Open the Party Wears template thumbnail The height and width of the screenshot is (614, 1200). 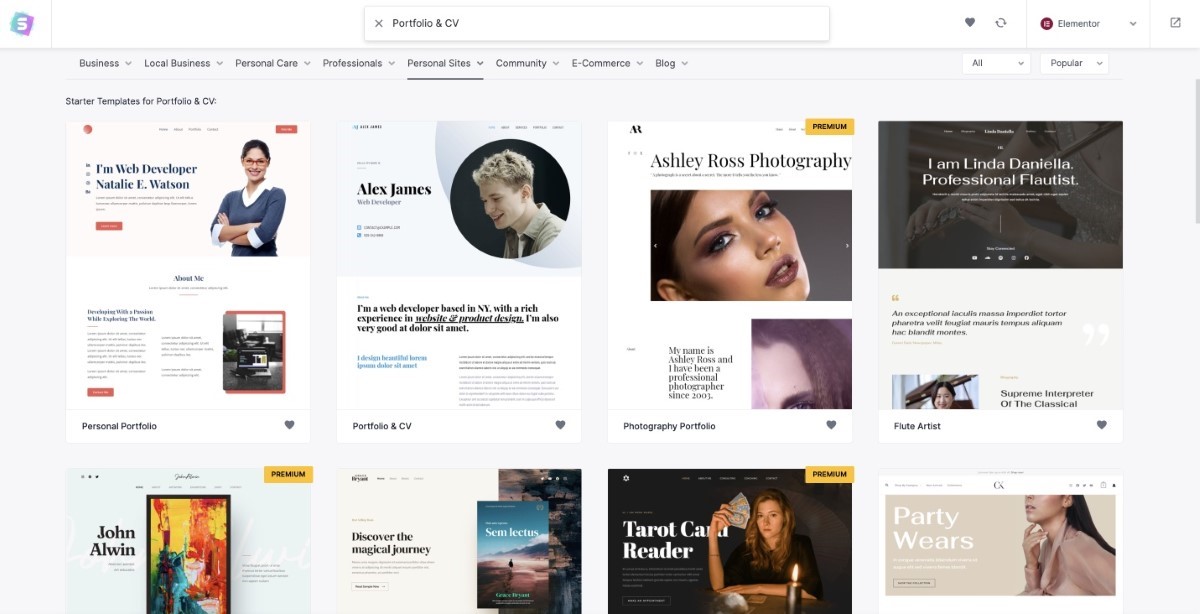1001,541
